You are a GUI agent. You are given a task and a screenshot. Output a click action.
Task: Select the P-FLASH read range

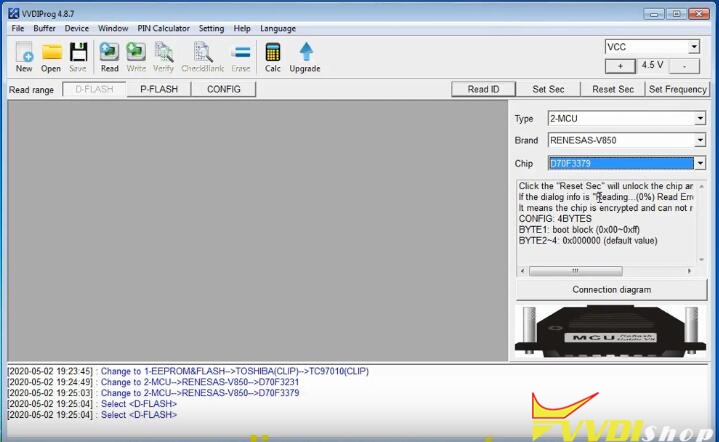pos(159,89)
